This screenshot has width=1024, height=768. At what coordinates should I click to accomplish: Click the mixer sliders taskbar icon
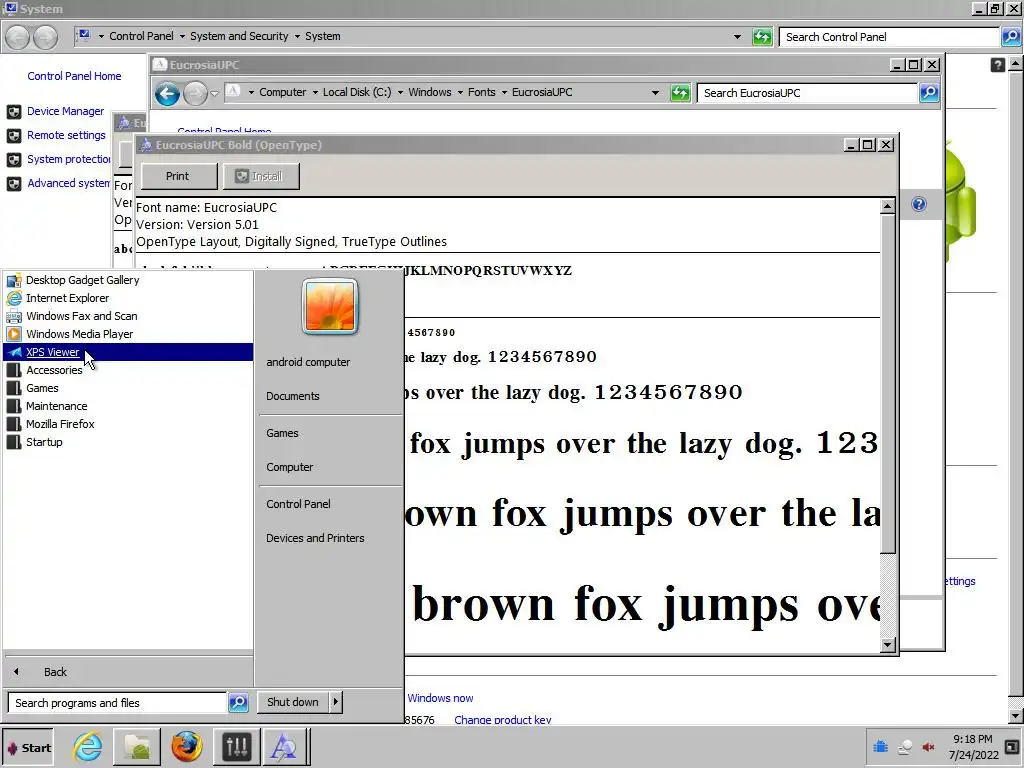[x=236, y=747]
